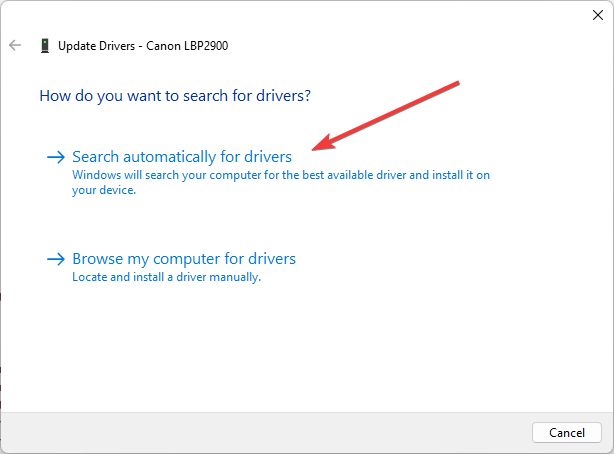This screenshot has height=454, width=614.
Task: Choose Browse my computer for drivers
Action: pyautogui.click(x=184, y=259)
